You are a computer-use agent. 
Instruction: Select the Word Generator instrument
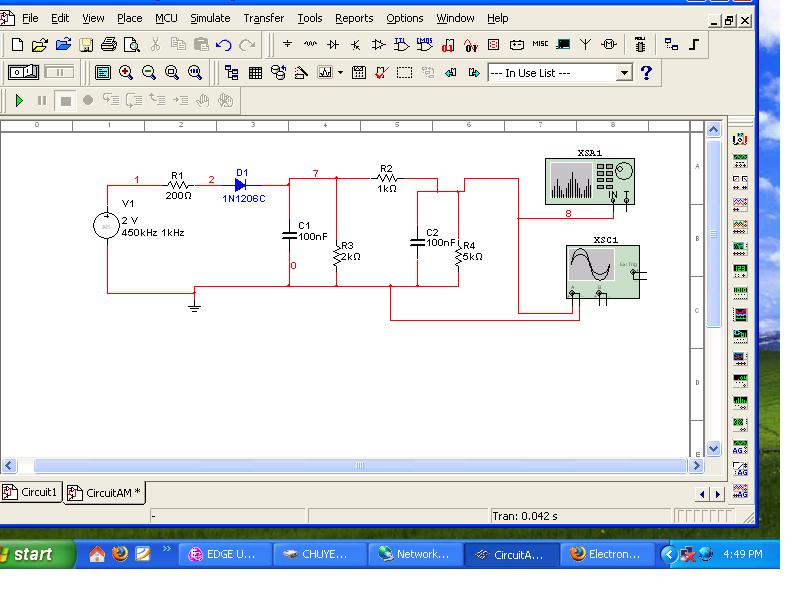click(x=740, y=293)
